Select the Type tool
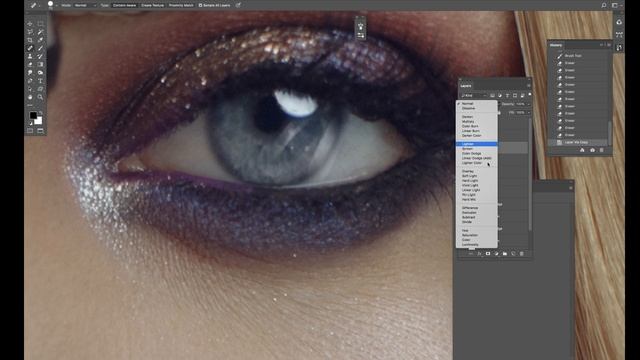 click(40, 81)
